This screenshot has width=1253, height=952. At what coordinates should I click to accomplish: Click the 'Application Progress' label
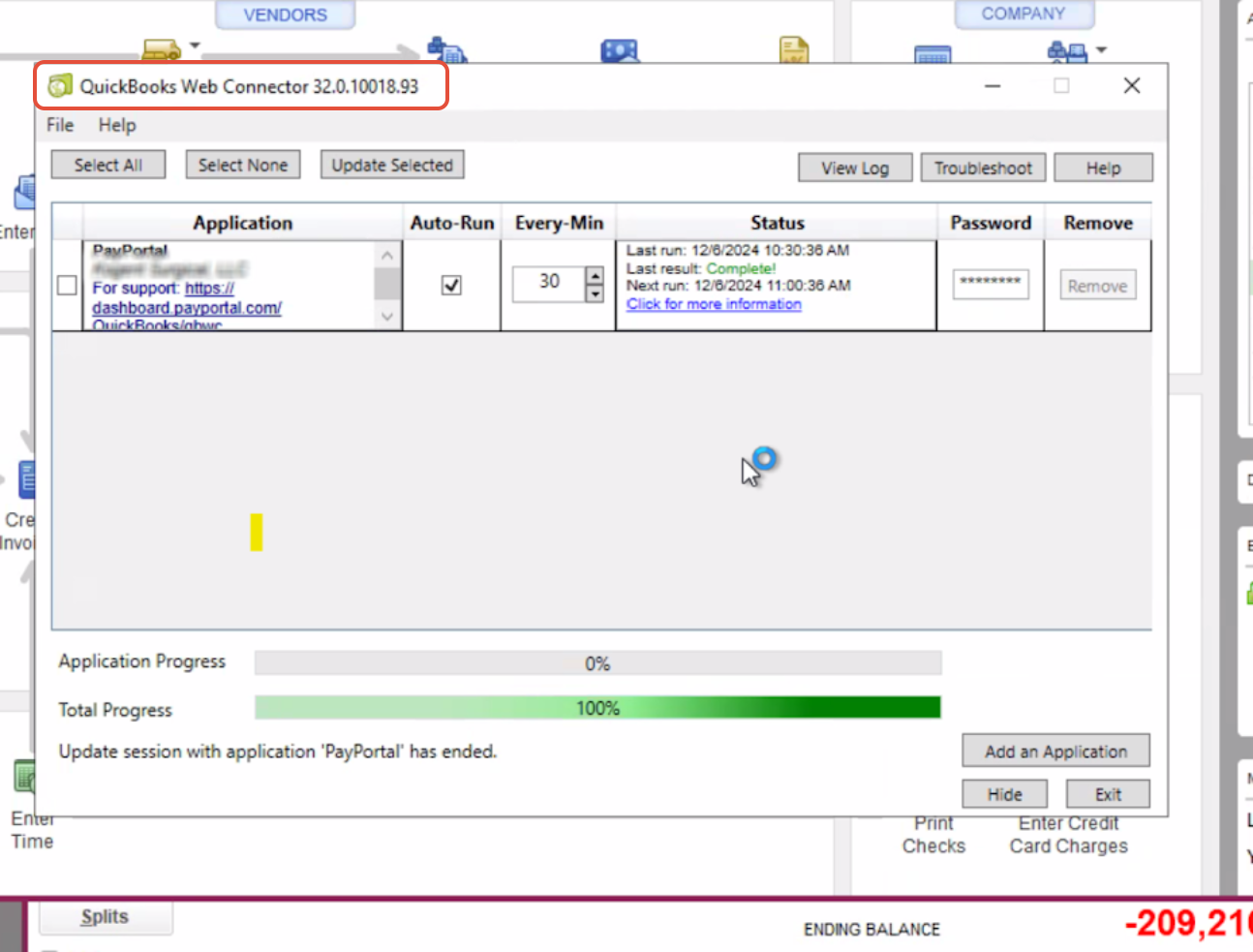pyautogui.click(x=142, y=661)
